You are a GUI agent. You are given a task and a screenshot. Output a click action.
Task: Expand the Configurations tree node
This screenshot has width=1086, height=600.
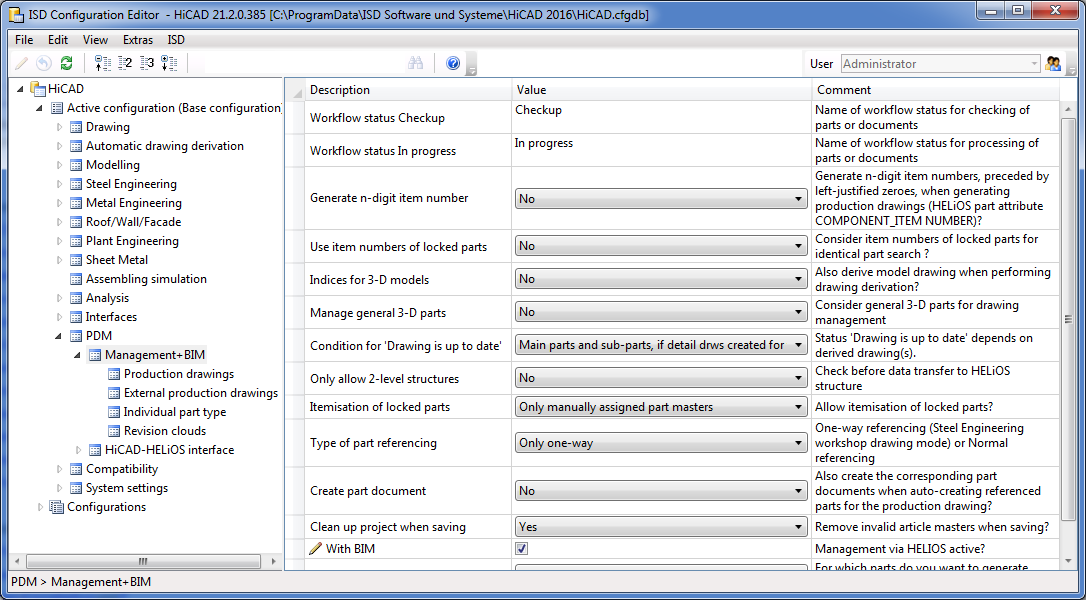[x=39, y=507]
